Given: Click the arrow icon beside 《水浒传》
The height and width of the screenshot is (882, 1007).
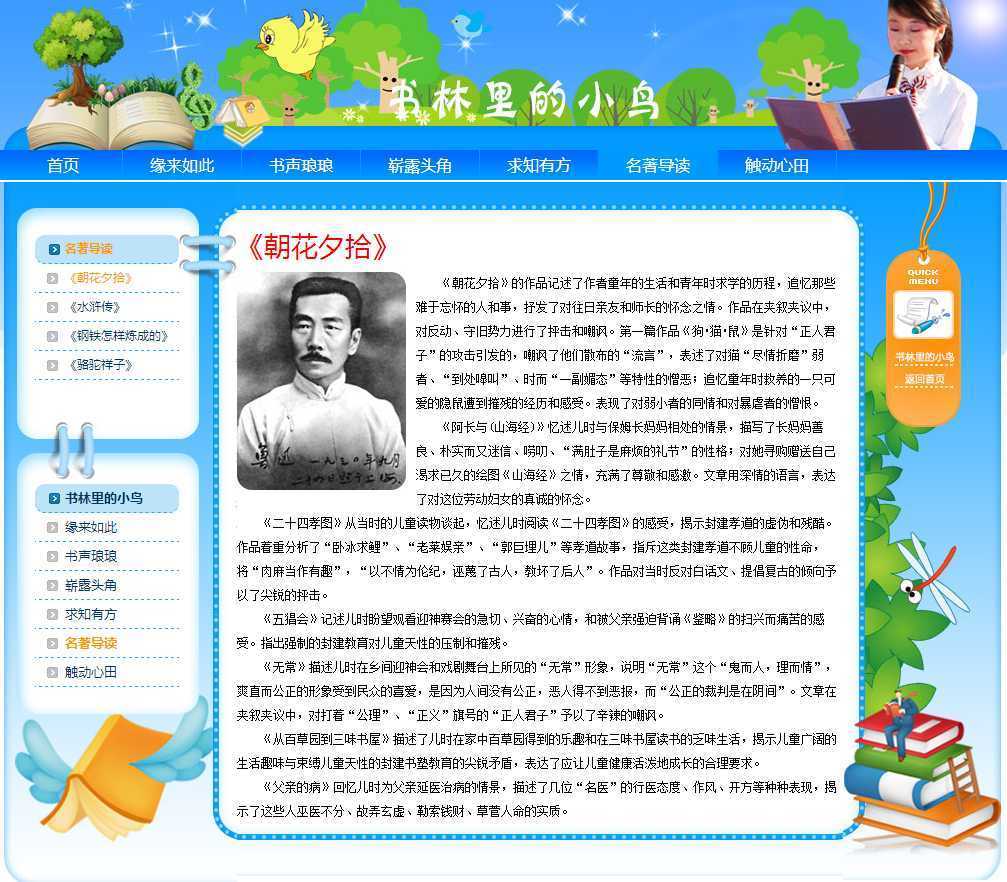Looking at the screenshot, I should pyautogui.click(x=53, y=308).
